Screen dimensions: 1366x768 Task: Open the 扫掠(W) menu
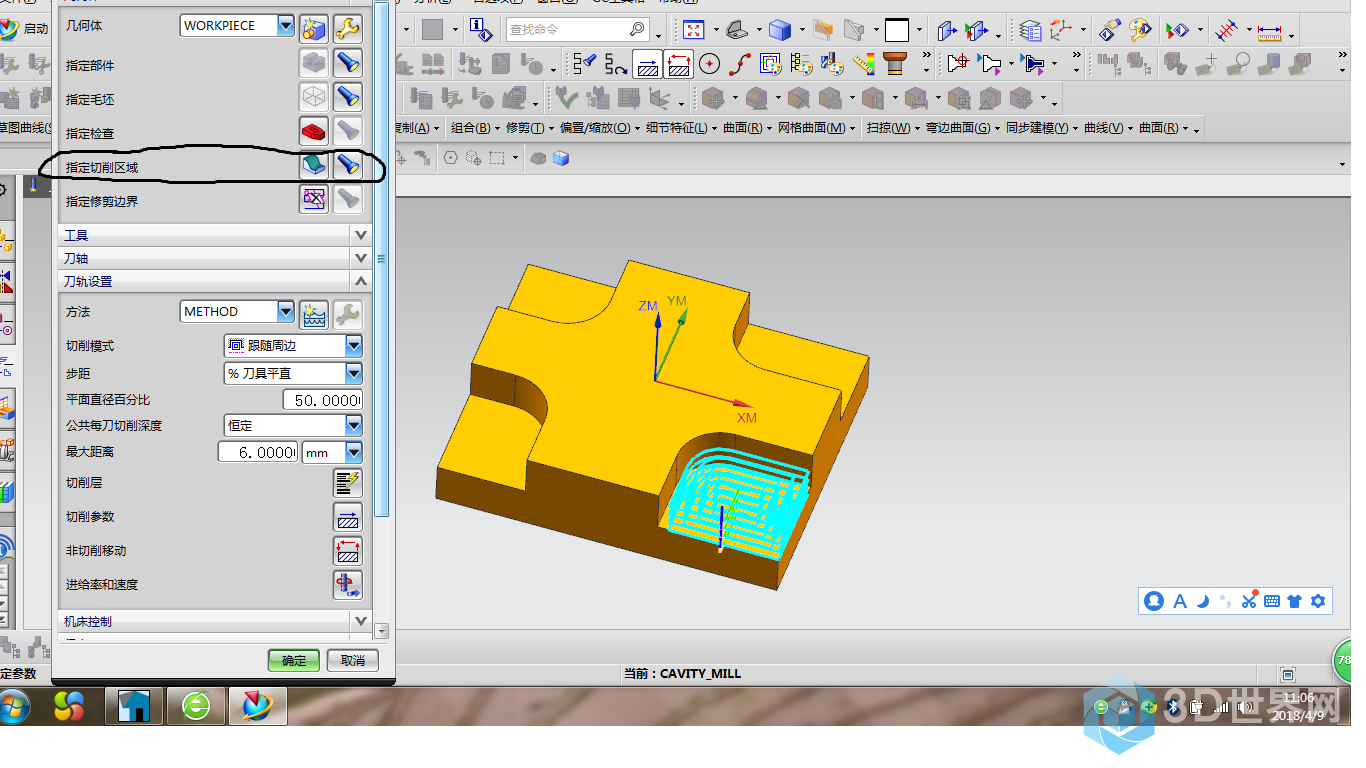tap(893, 128)
